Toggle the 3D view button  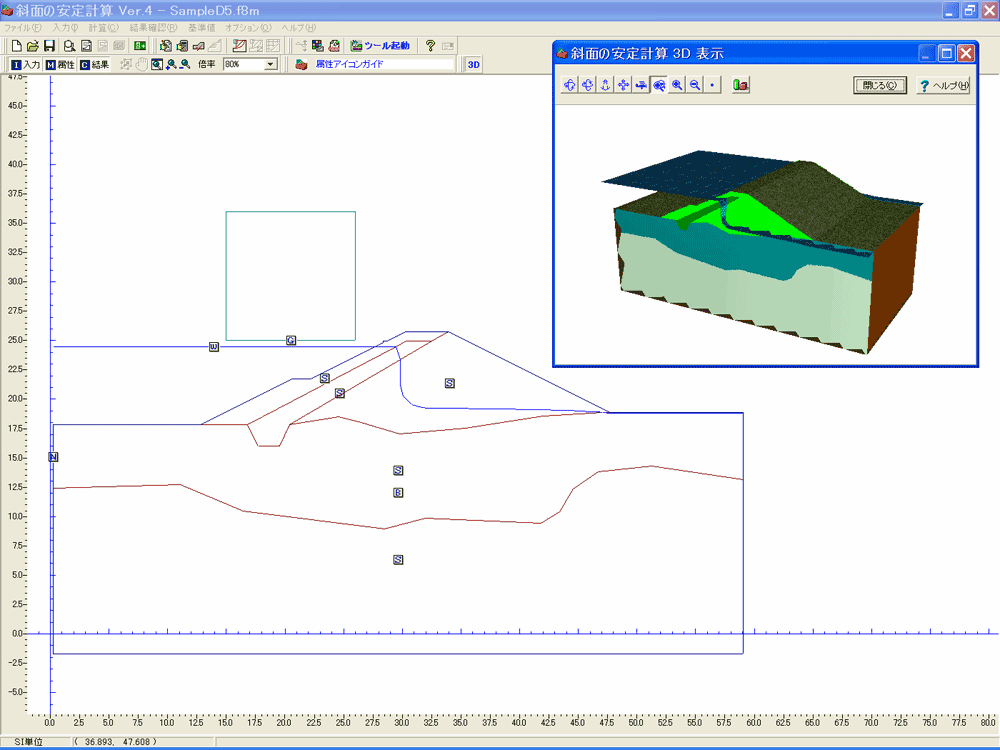pos(474,65)
